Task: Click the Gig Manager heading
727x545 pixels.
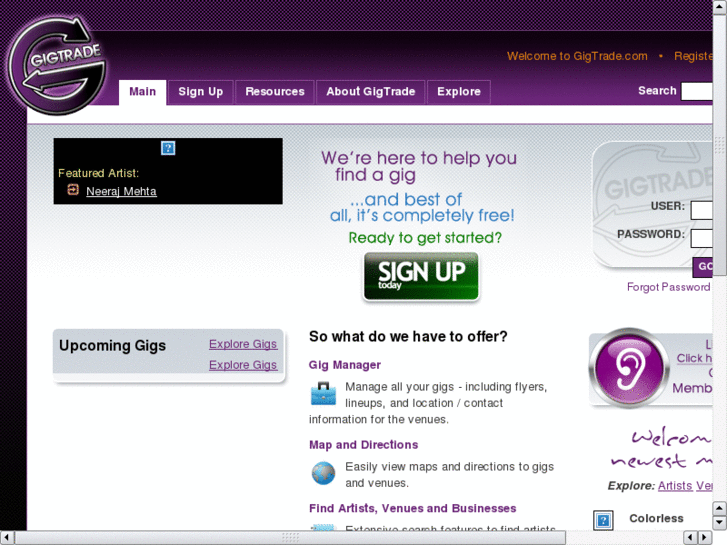Action: [x=344, y=365]
